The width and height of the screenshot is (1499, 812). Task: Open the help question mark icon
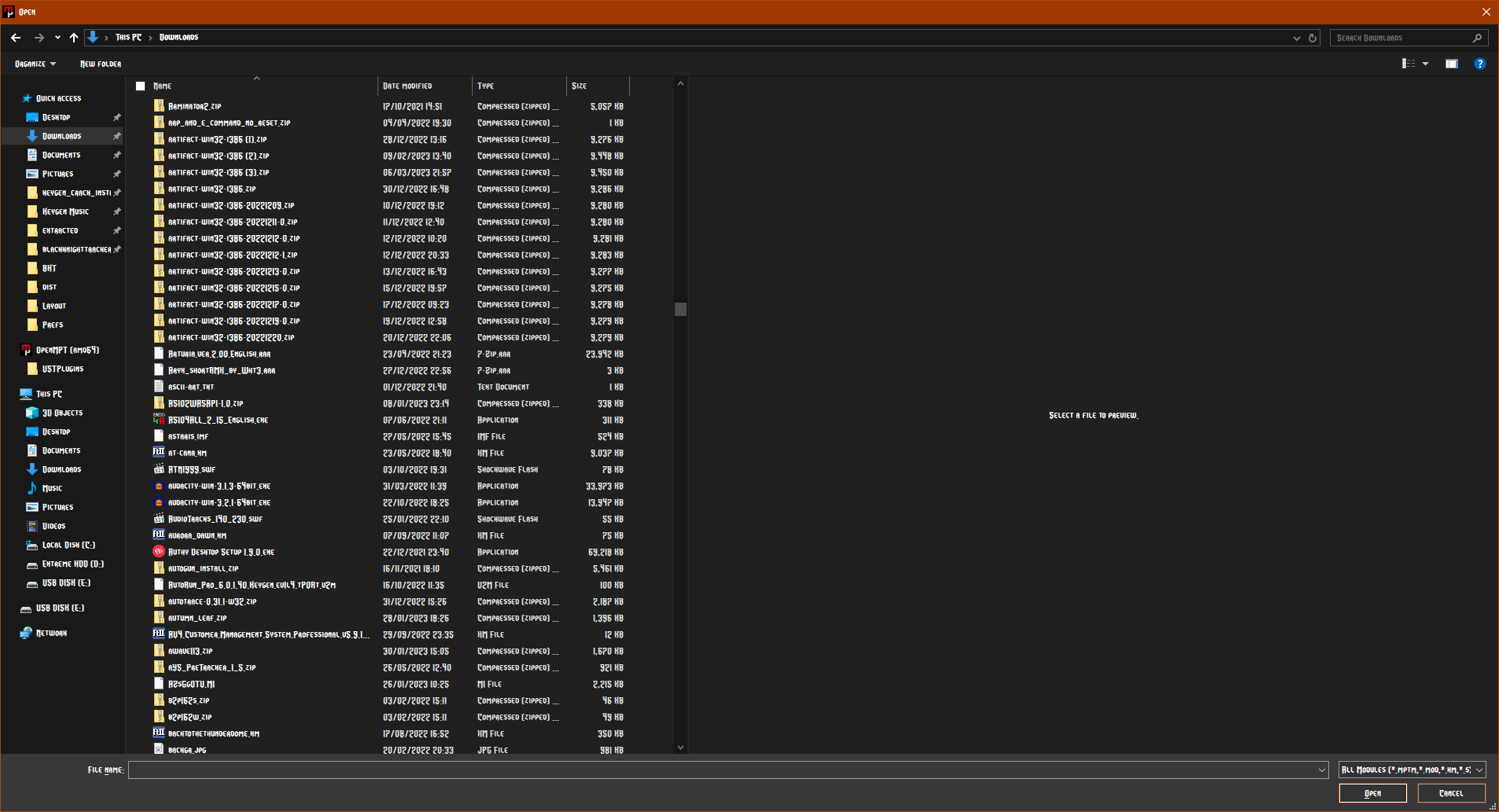point(1479,64)
